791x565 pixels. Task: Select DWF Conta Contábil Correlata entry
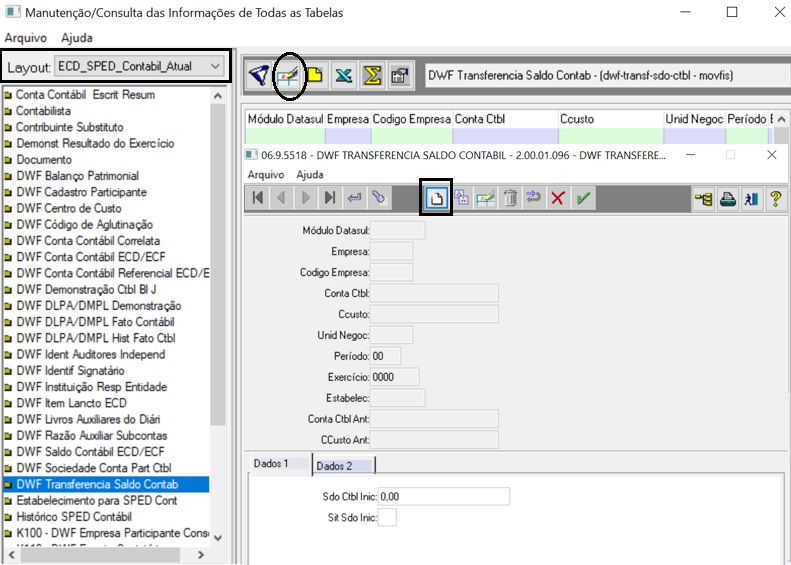(x=88, y=241)
